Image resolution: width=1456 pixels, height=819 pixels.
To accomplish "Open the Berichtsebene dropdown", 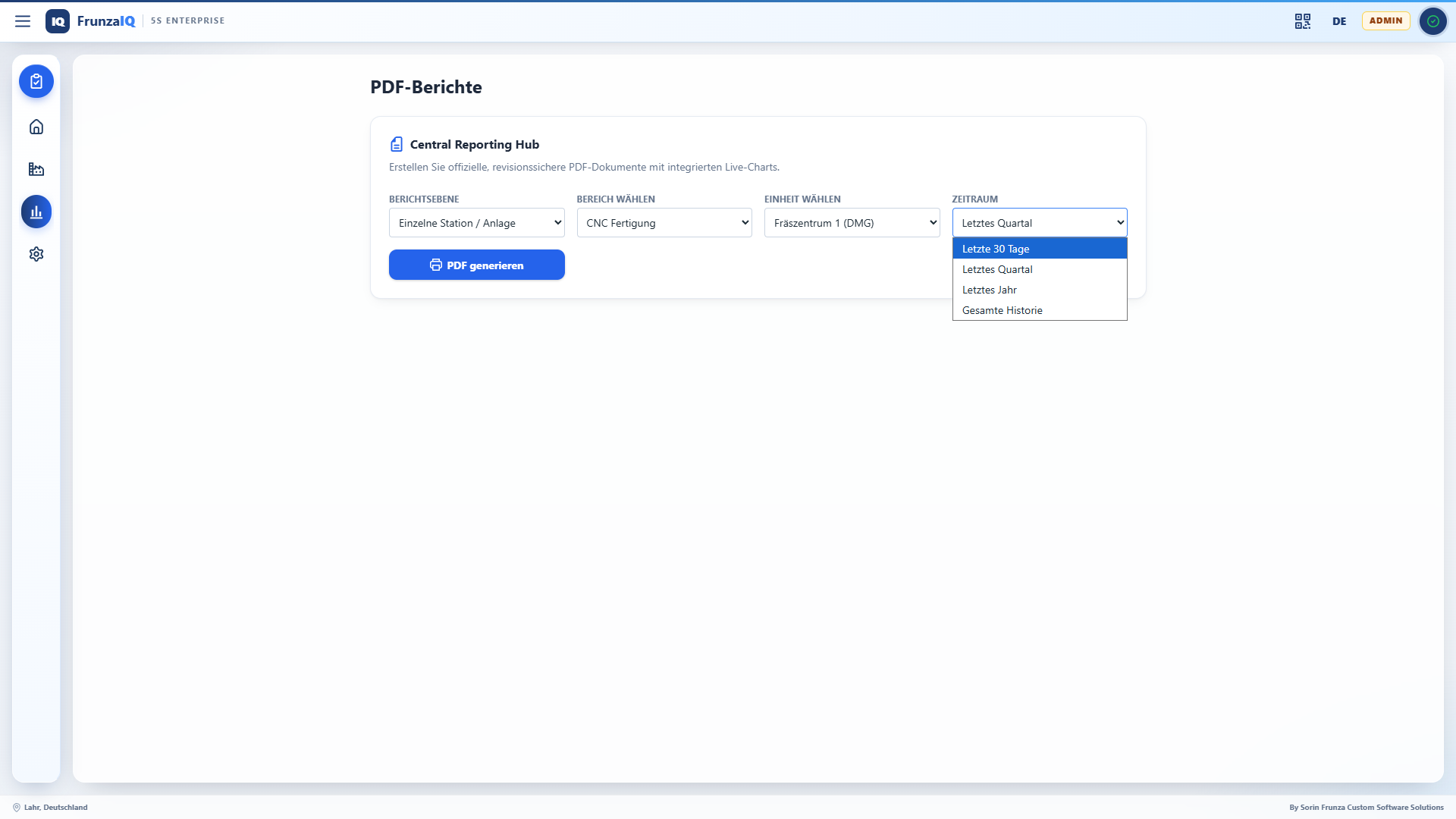I will click(x=476, y=223).
